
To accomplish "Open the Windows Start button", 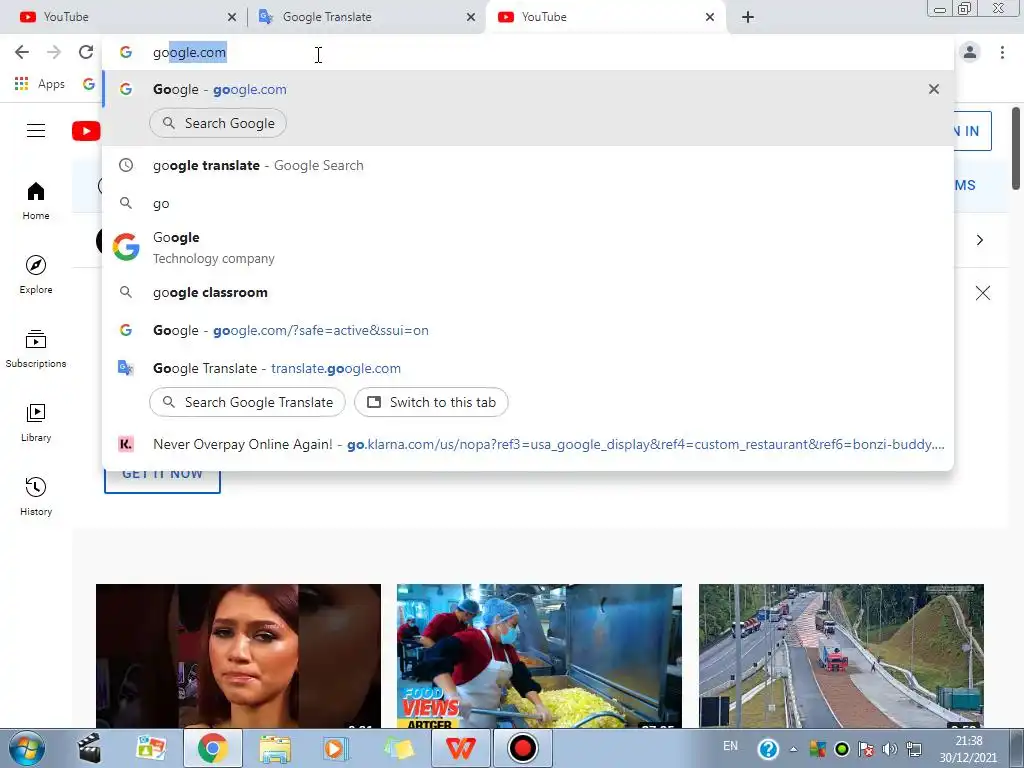I will pyautogui.click(x=27, y=748).
